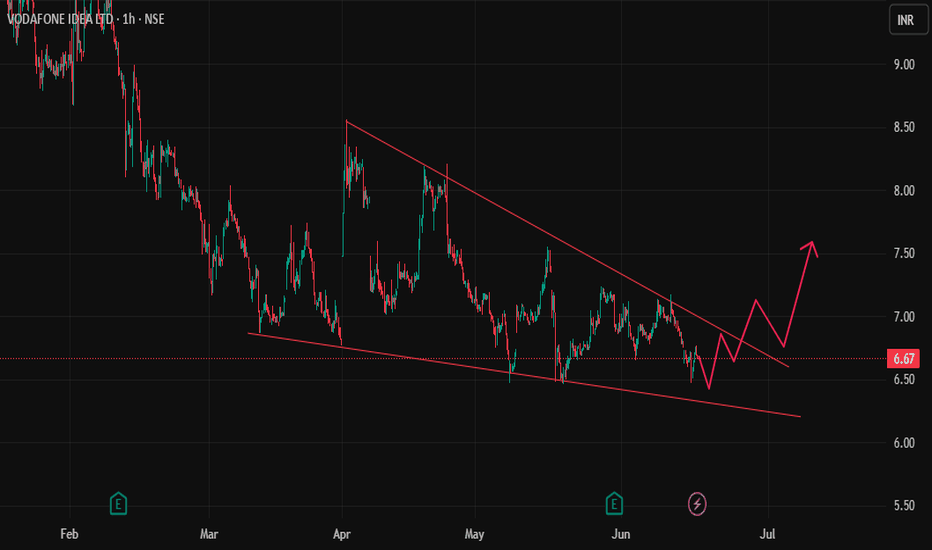
Task: Click the May label on time axis
Action: (x=474, y=534)
